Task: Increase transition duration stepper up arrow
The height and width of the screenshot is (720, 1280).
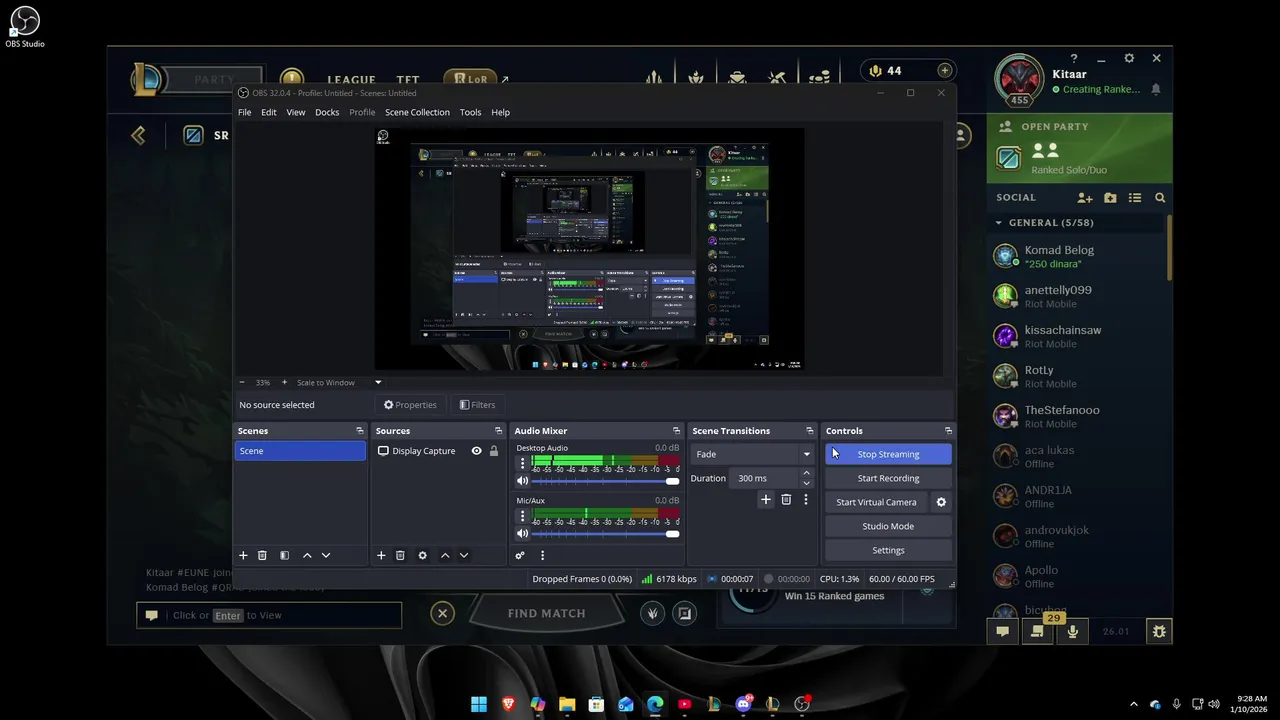Action: point(806,473)
